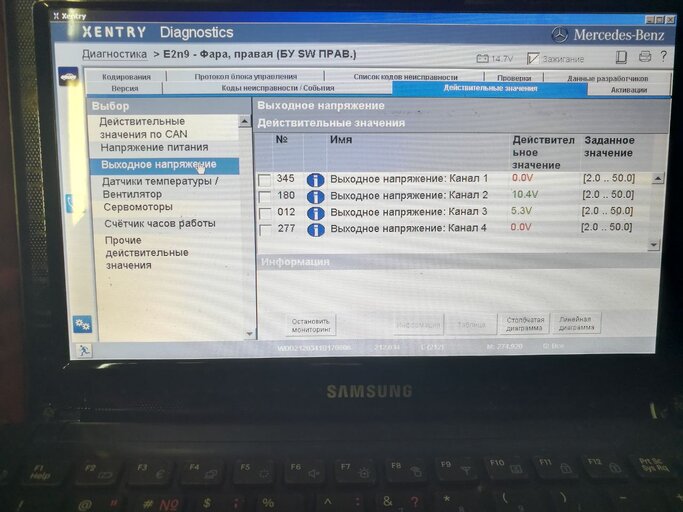
Task: Click info icon for Канал 1
Action: coord(315,180)
